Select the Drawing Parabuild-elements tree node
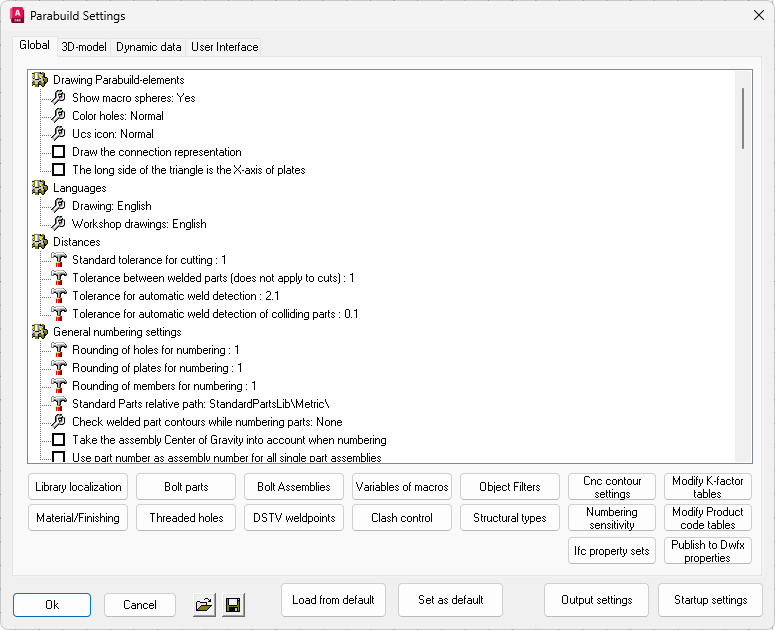The height and width of the screenshot is (630, 775). click(119, 80)
